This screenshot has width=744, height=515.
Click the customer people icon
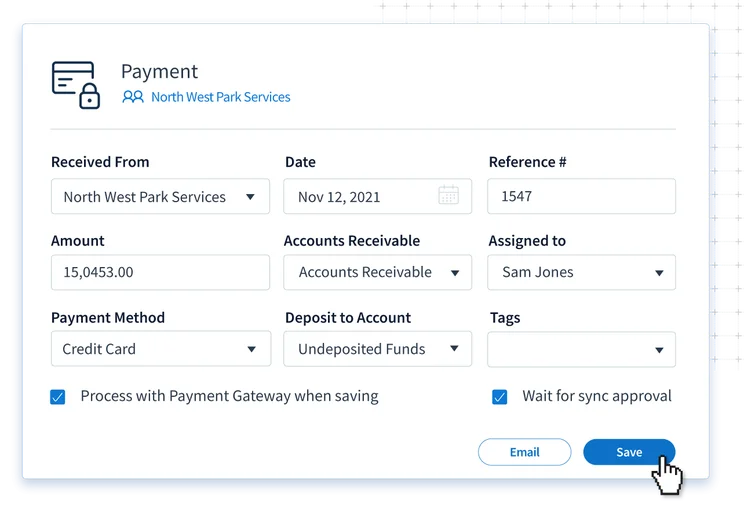133,97
